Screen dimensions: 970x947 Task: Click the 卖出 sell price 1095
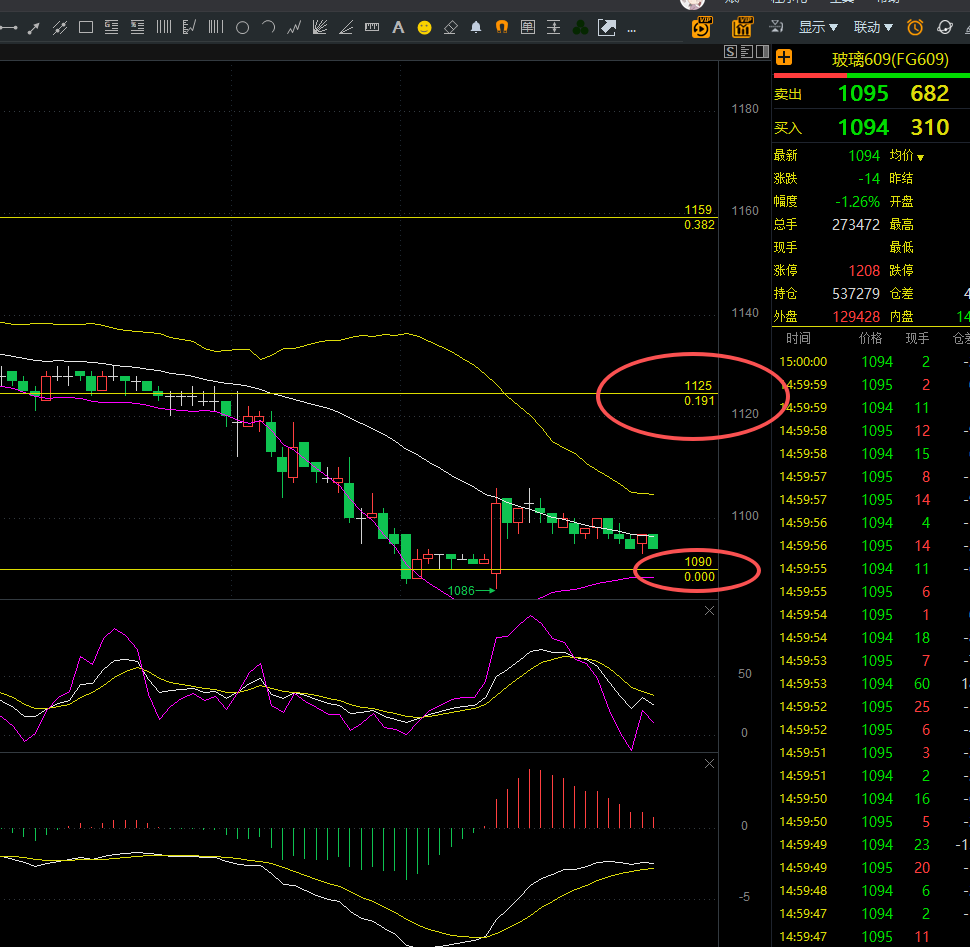[863, 93]
